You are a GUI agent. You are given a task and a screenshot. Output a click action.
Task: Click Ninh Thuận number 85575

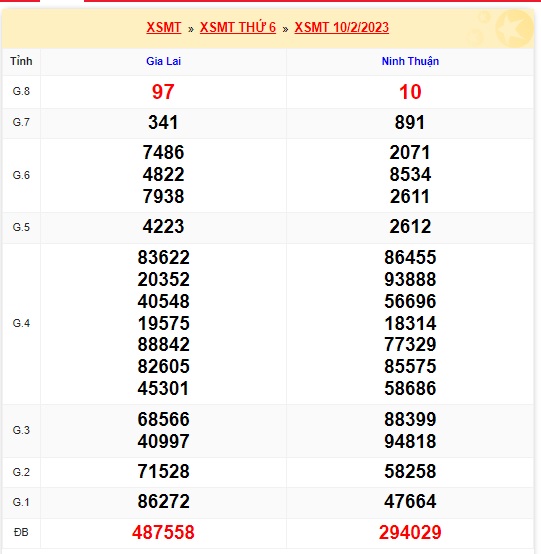click(x=410, y=366)
